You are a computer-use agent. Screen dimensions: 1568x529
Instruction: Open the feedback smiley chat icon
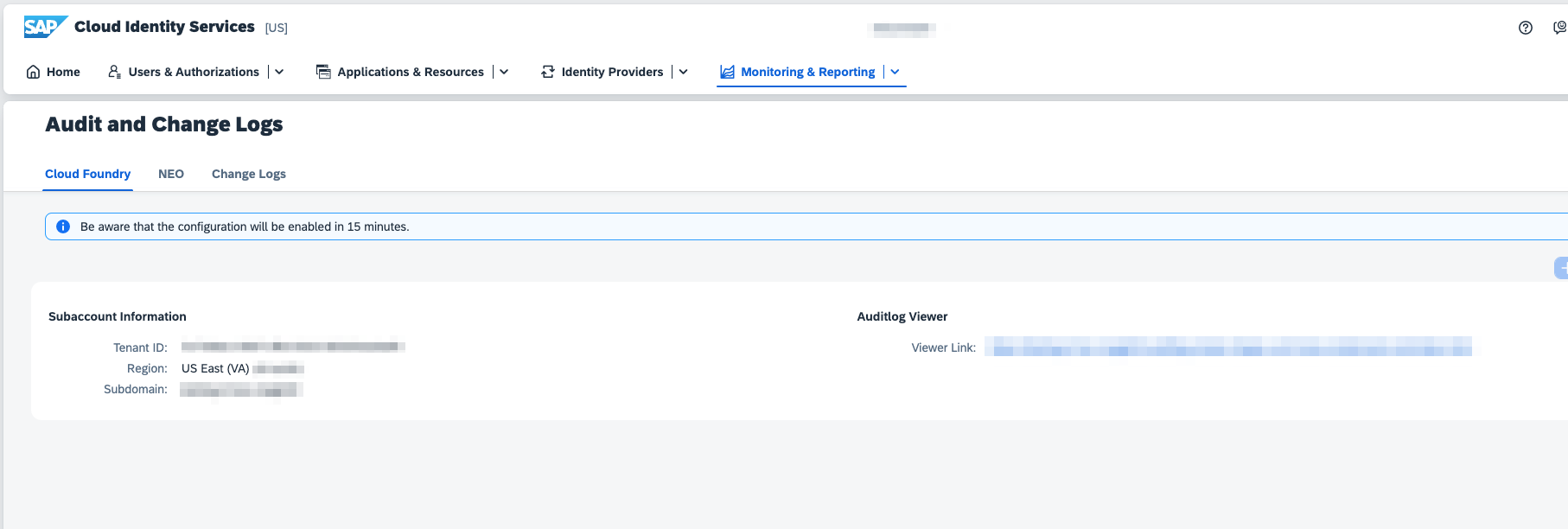tap(1559, 28)
